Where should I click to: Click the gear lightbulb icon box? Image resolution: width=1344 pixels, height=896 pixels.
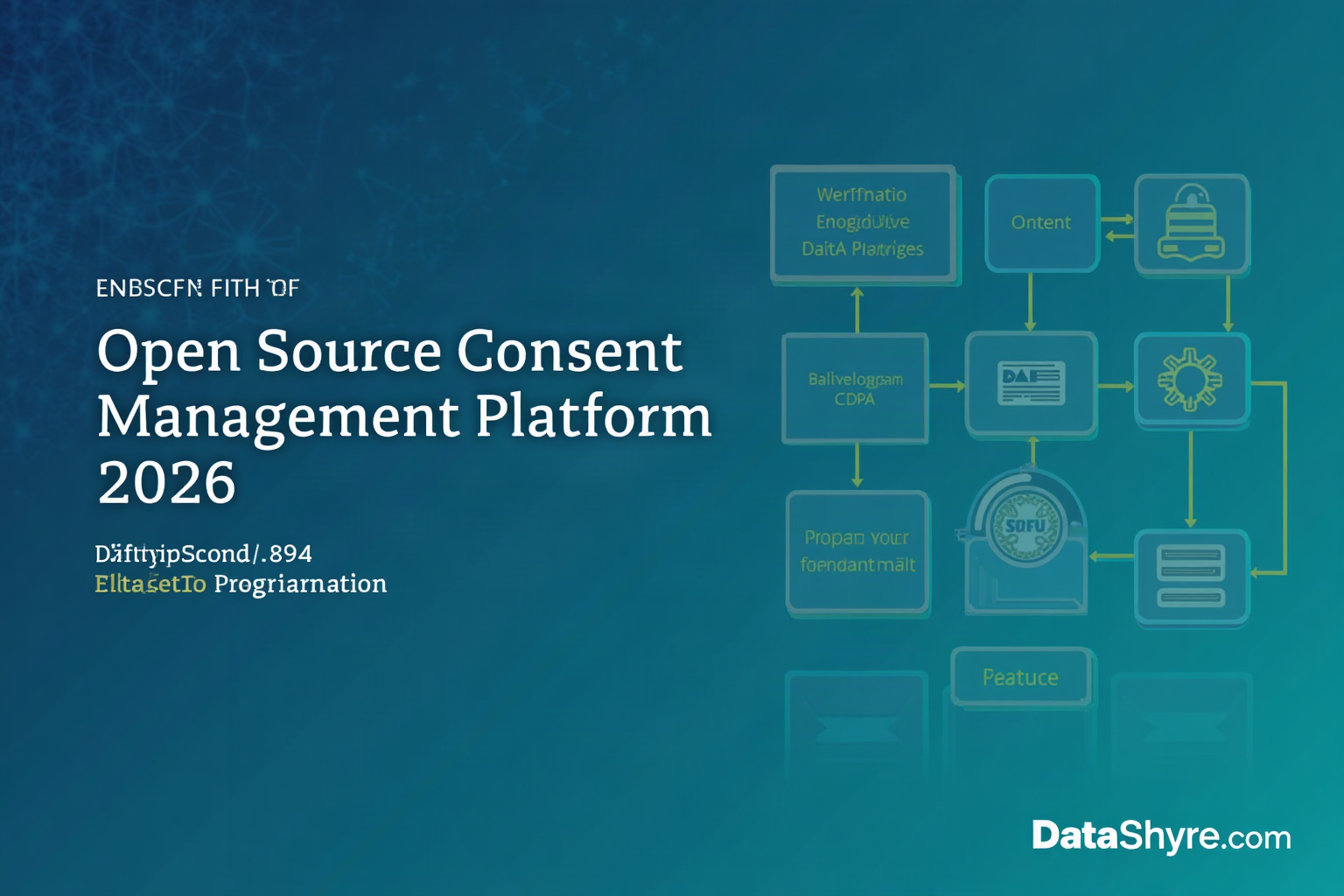point(1192,380)
